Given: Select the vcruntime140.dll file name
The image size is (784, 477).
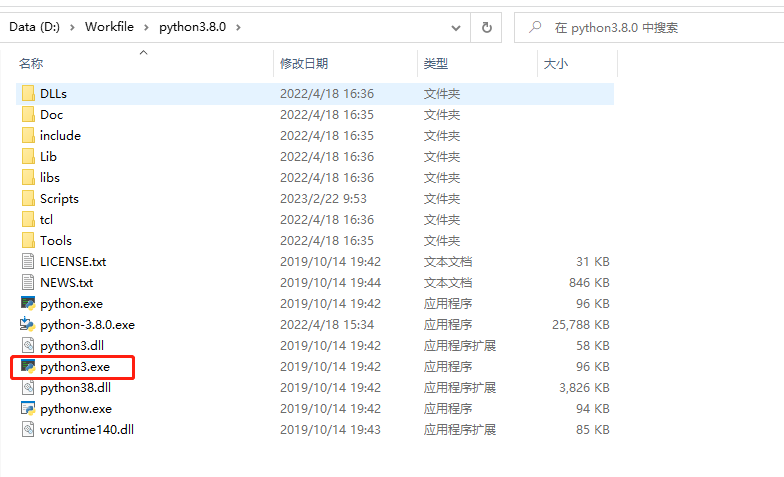Looking at the screenshot, I should [87, 430].
